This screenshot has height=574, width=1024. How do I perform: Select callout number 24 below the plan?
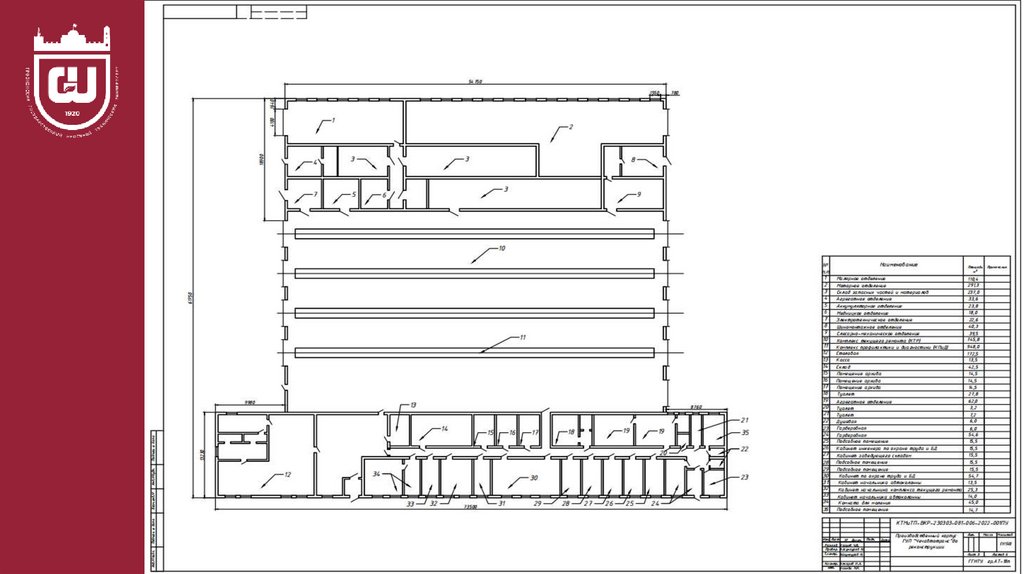655,503
